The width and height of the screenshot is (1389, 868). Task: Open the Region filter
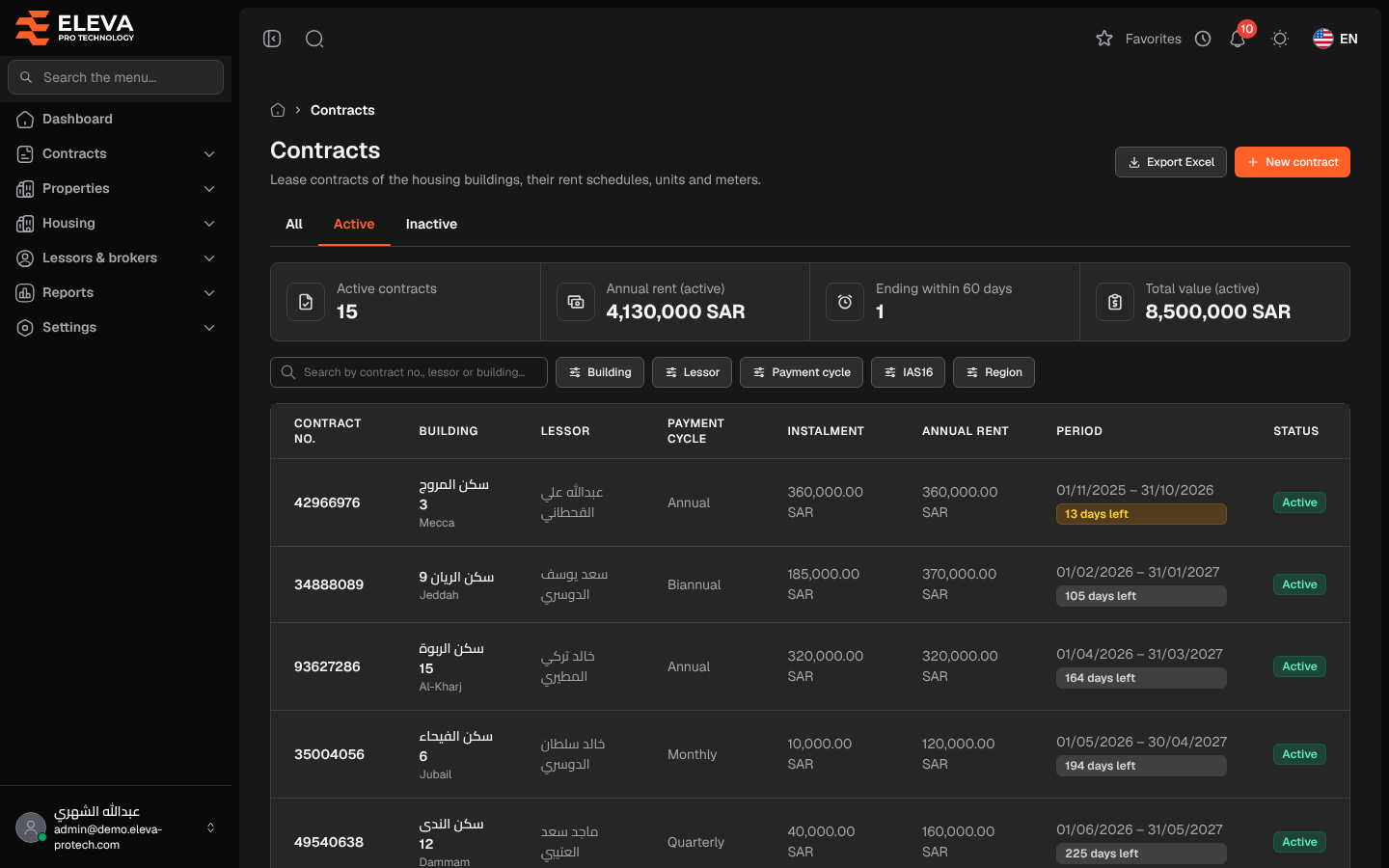tap(994, 372)
